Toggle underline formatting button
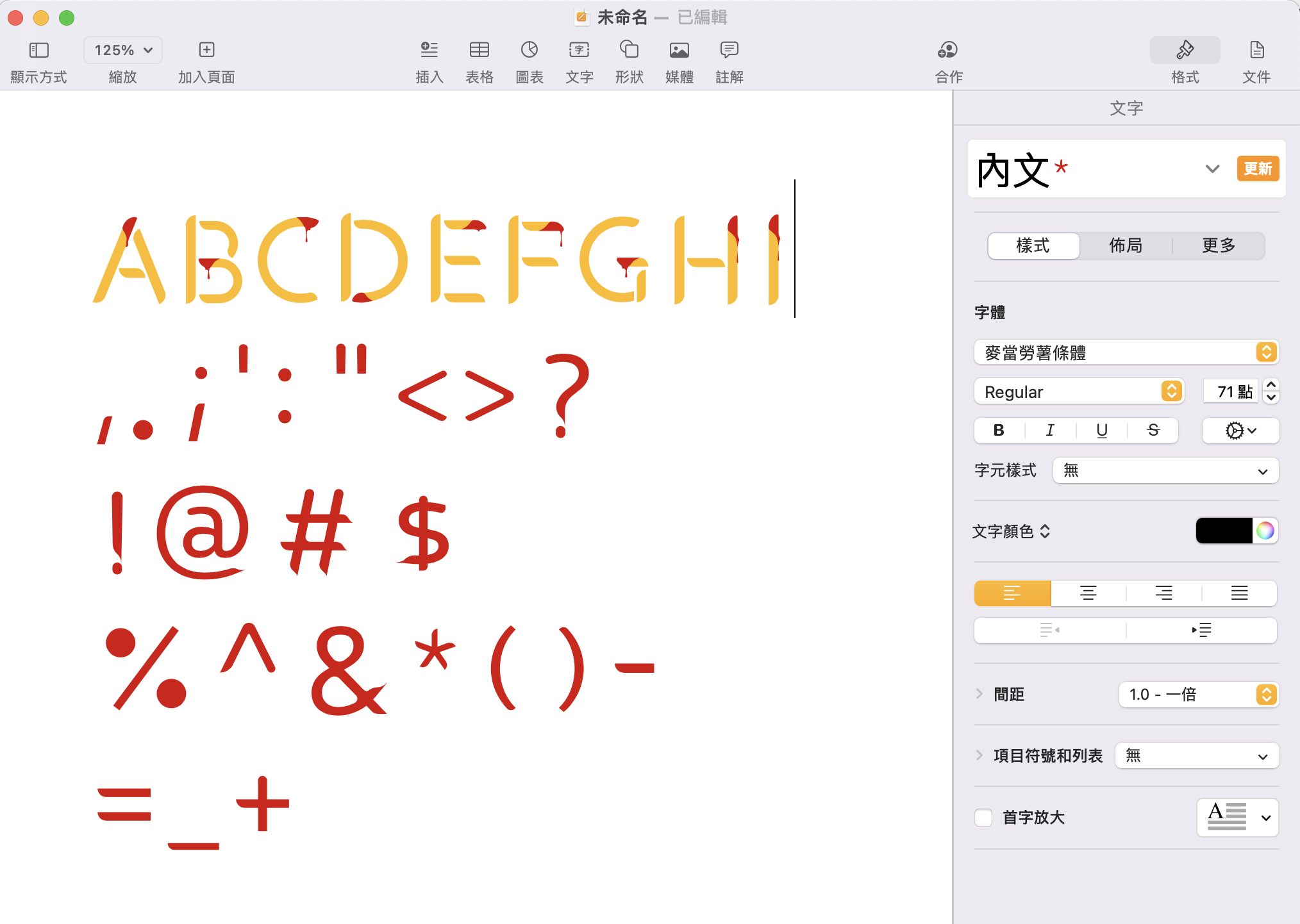The image size is (1300, 924). pos(1101,431)
